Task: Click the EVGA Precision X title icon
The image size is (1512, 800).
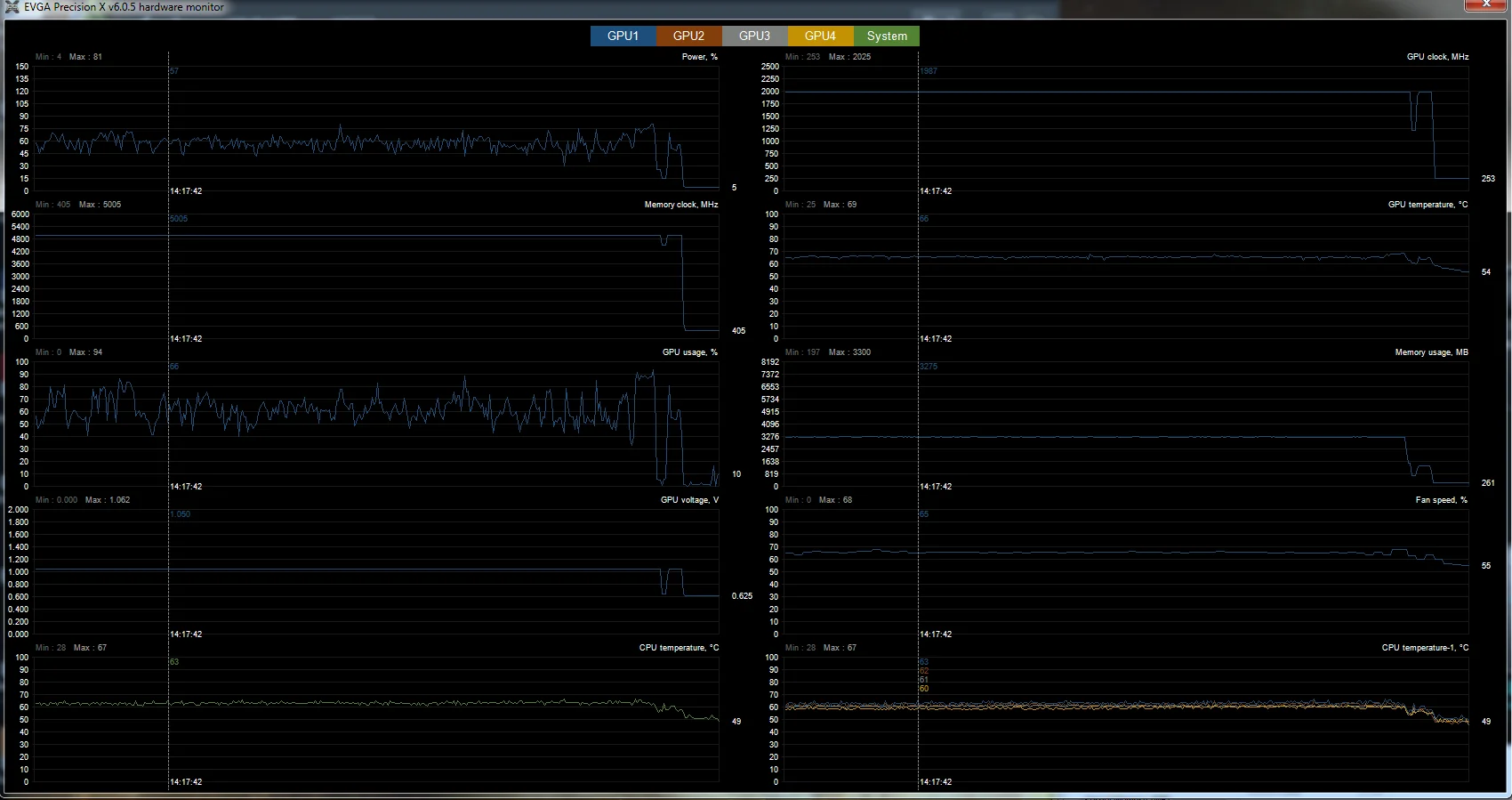Action: [x=12, y=7]
